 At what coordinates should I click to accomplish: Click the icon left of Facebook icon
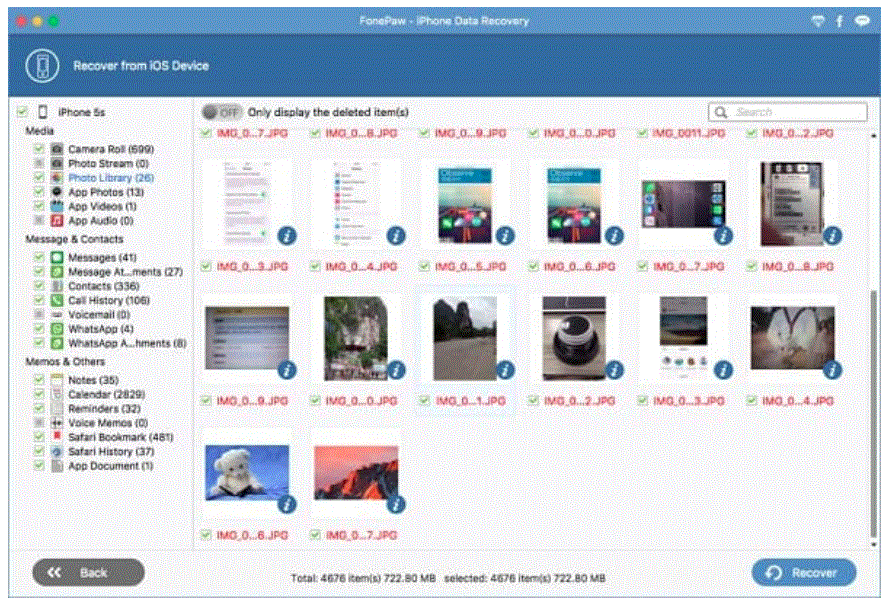click(x=817, y=21)
